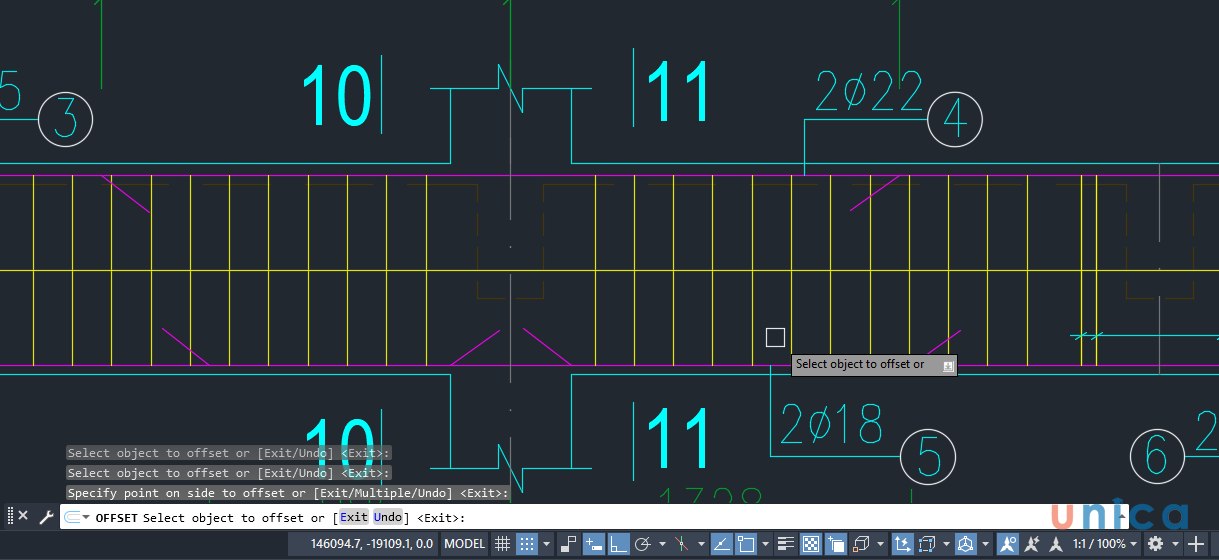Choose the Exit command option
This screenshot has height=560, width=1219.
[353, 517]
